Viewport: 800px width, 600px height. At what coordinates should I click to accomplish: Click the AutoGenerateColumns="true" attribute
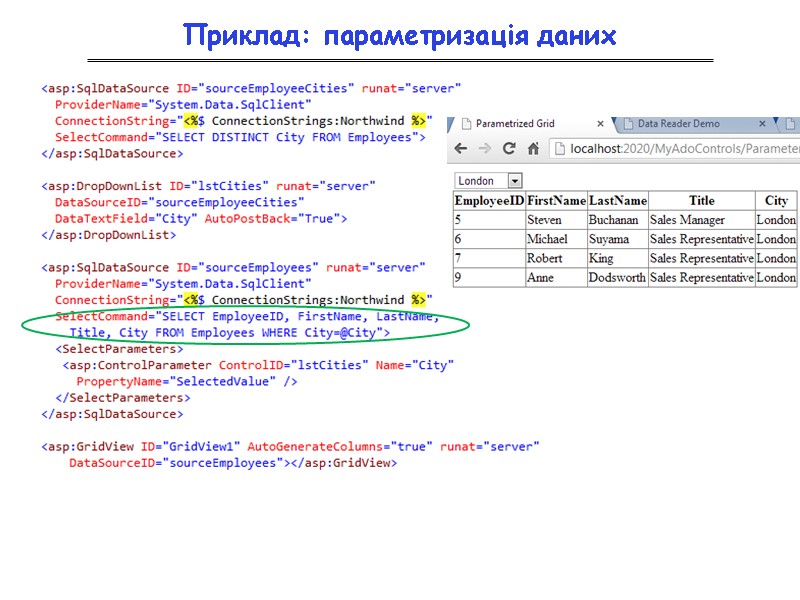click(x=340, y=447)
